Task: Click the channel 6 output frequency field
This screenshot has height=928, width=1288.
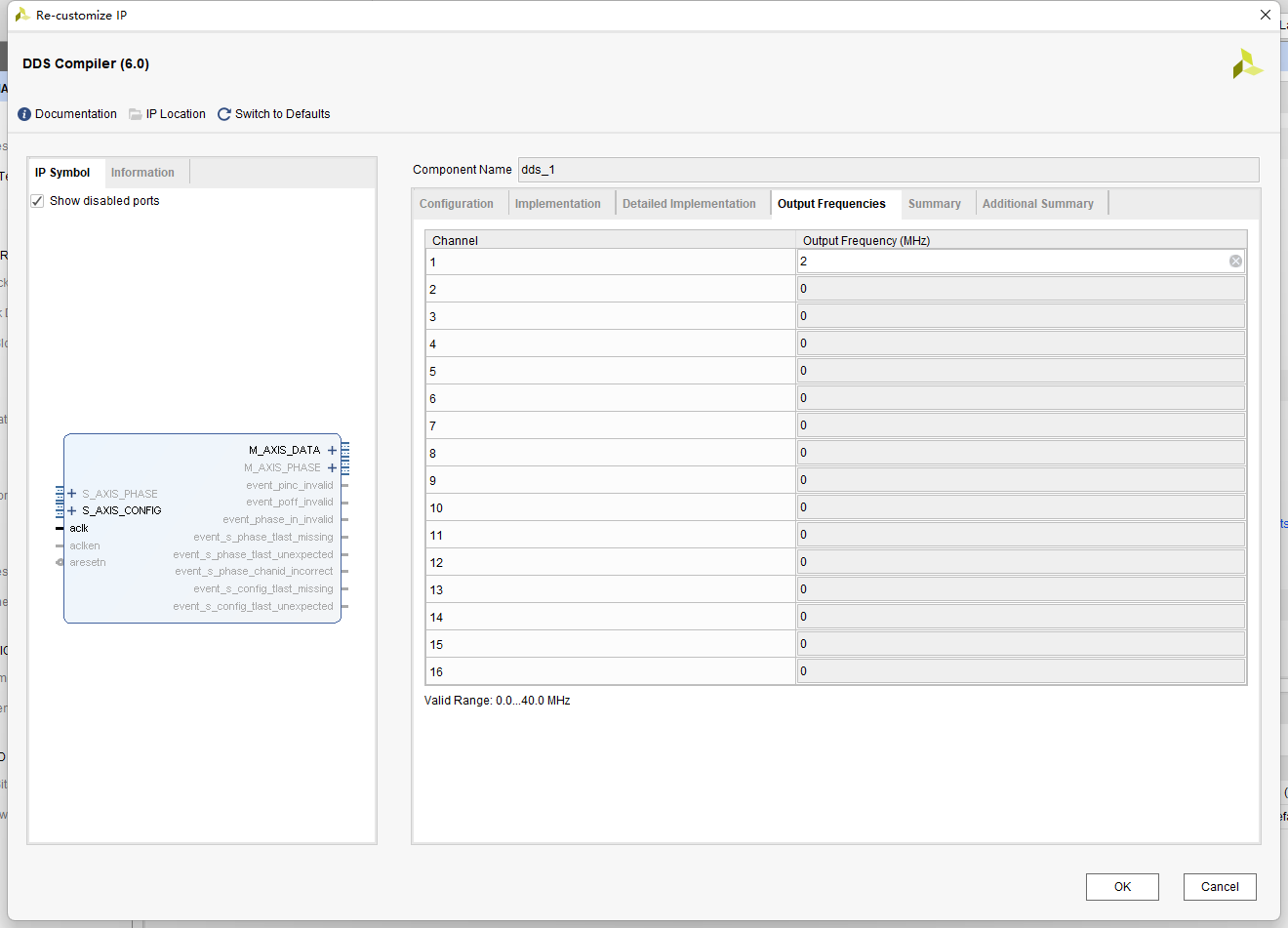Action: point(1021,397)
